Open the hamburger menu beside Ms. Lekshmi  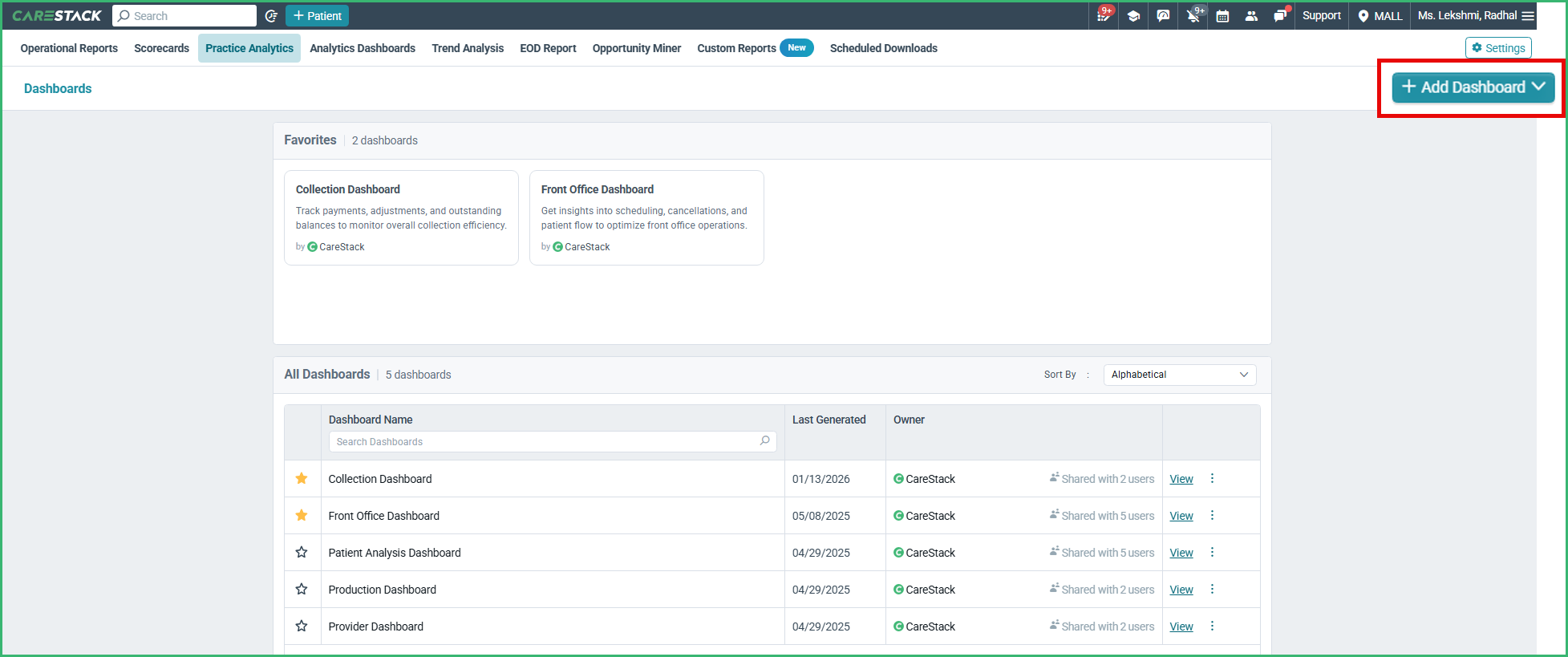coord(1528,16)
